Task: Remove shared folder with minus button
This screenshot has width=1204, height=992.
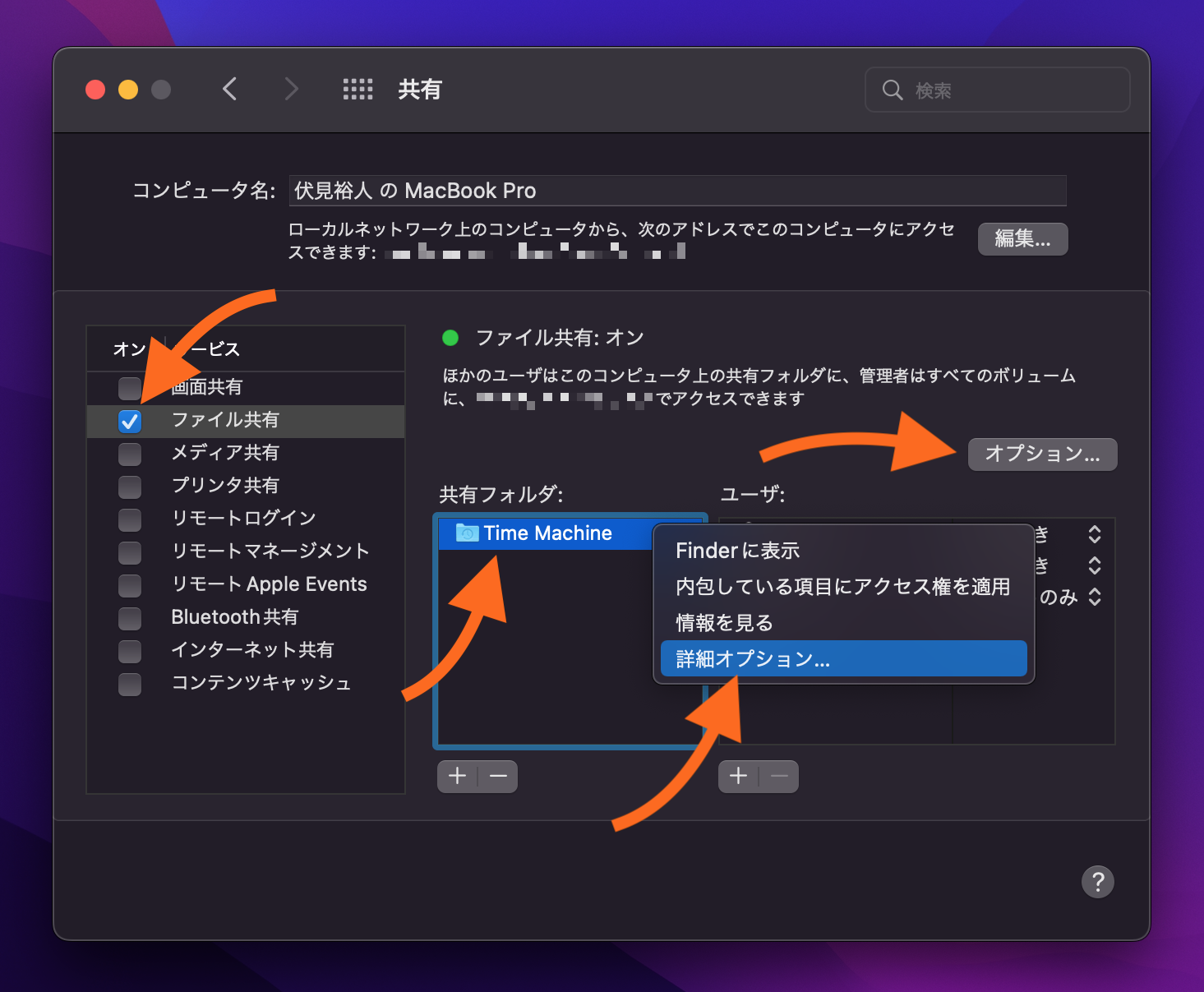Action: [x=498, y=776]
